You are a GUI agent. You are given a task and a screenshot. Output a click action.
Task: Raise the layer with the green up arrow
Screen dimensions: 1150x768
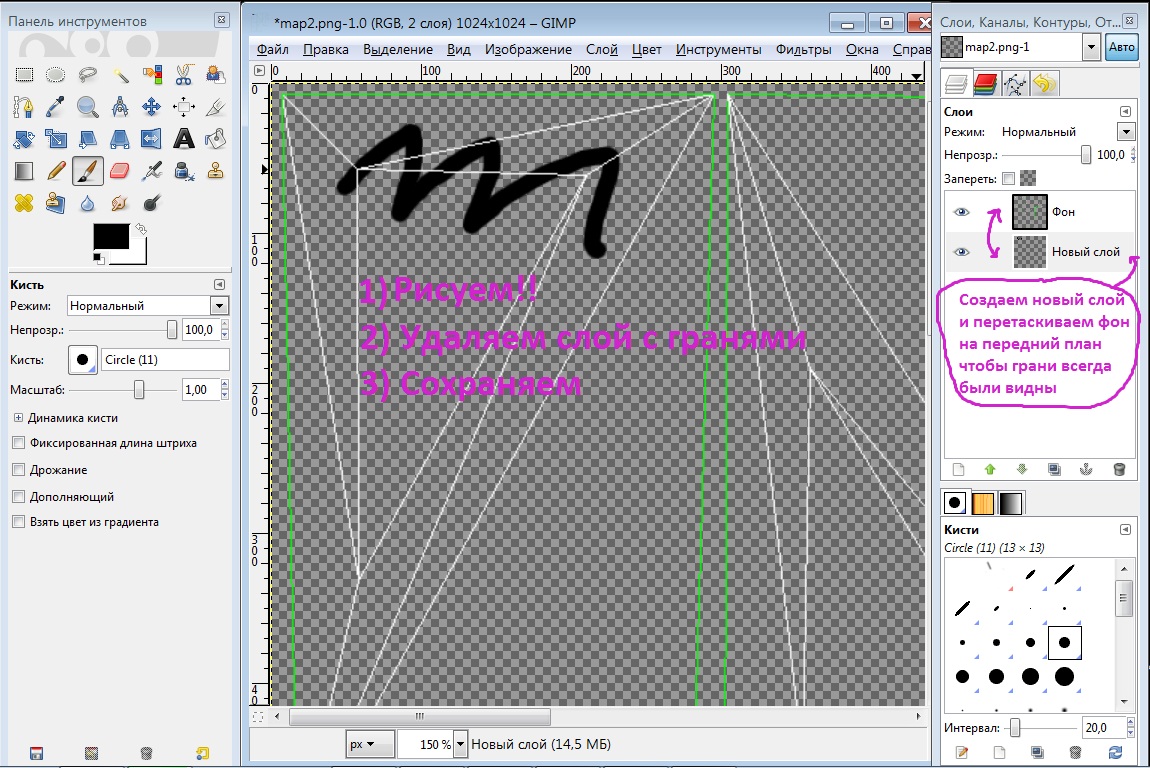990,469
